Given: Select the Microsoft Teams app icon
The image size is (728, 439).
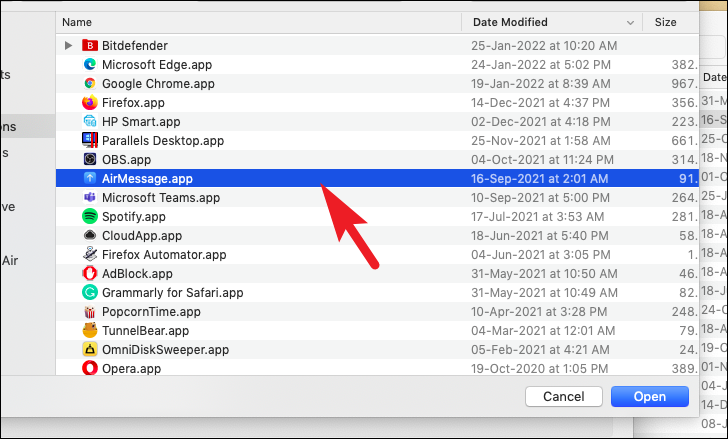Looking at the screenshot, I should pos(90,198).
